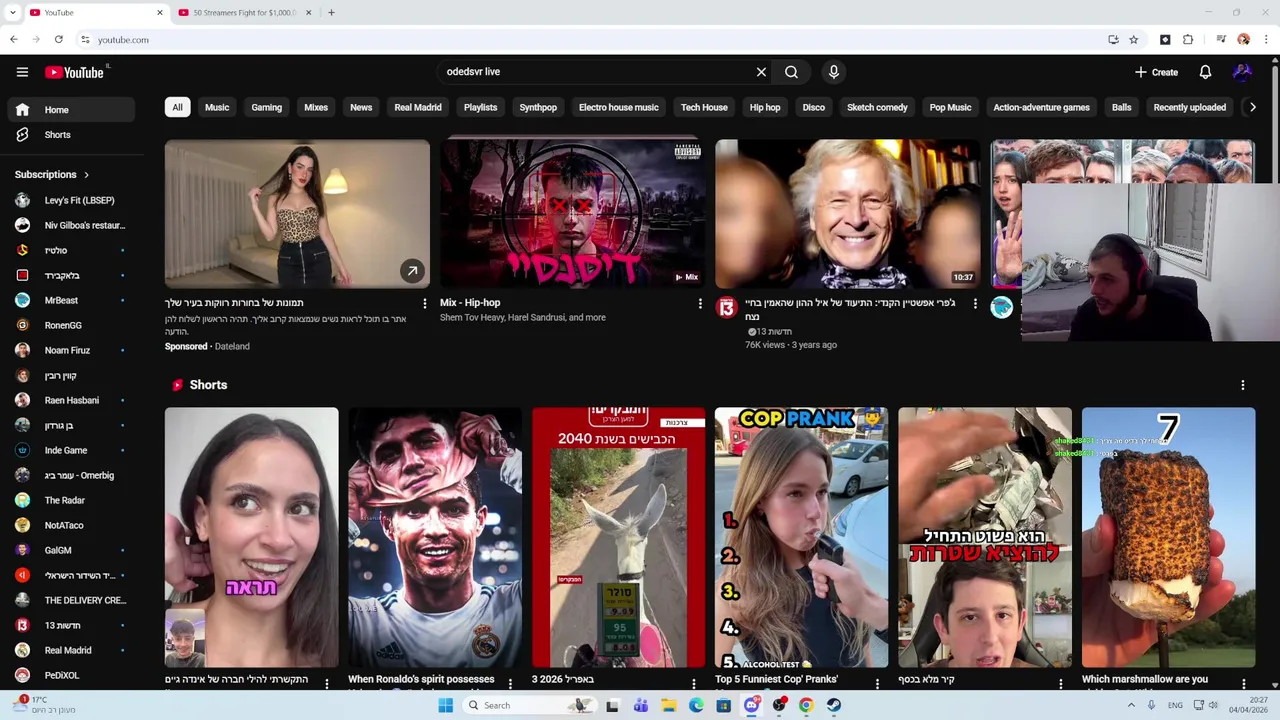Select the Music filter chip
The image size is (1280, 720).
[x=217, y=107]
